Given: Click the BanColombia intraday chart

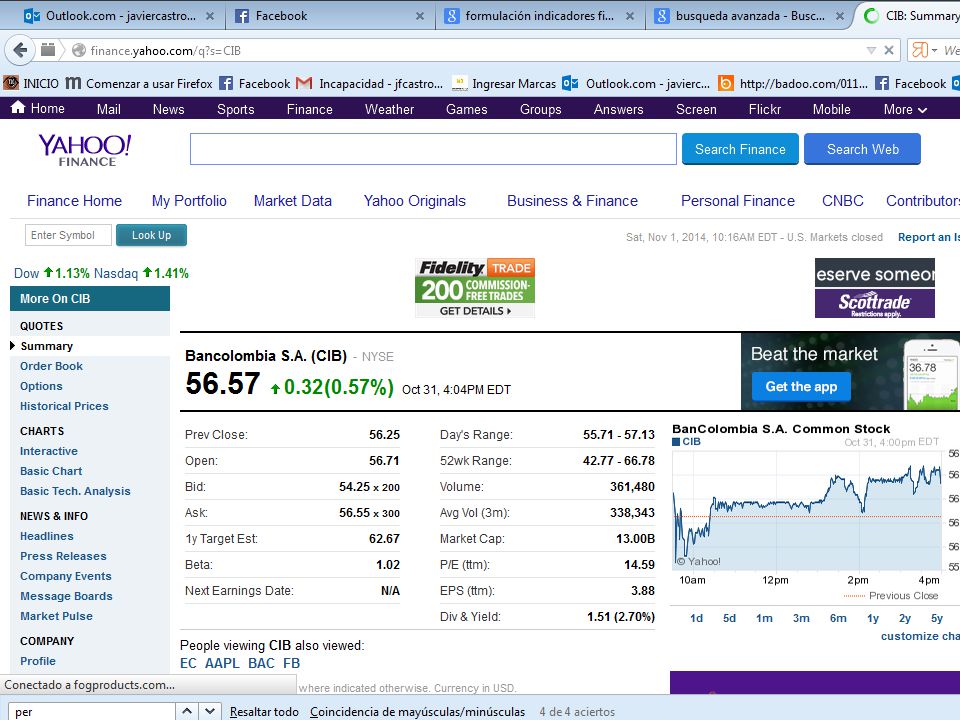Looking at the screenshot, I should [x=808, y=511].
